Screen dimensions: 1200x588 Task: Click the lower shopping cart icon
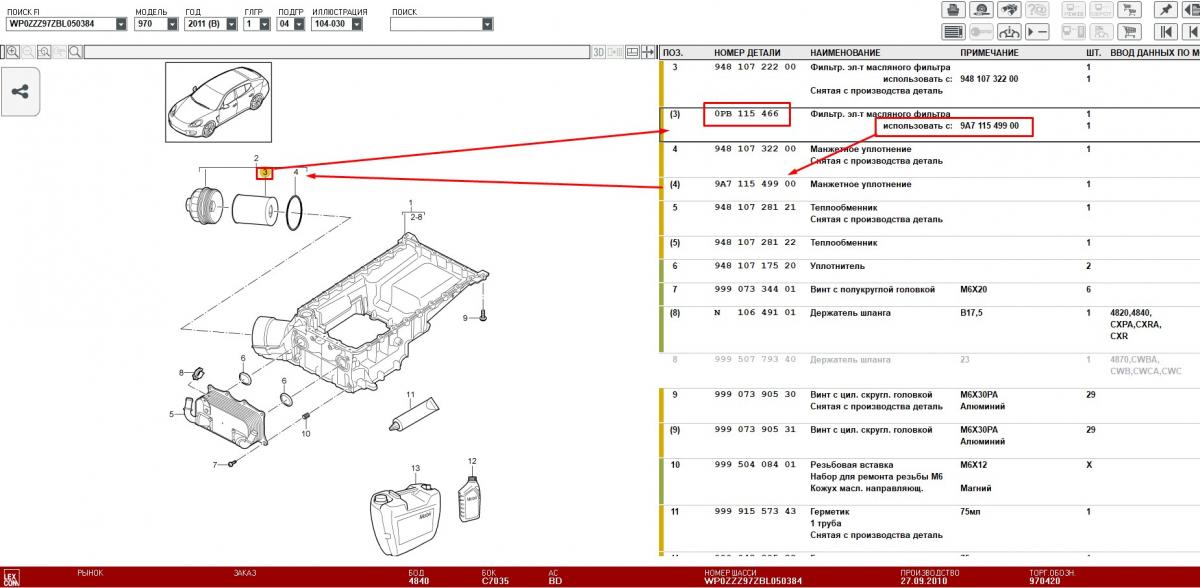pyautogui.click(x=1131, y=31)
